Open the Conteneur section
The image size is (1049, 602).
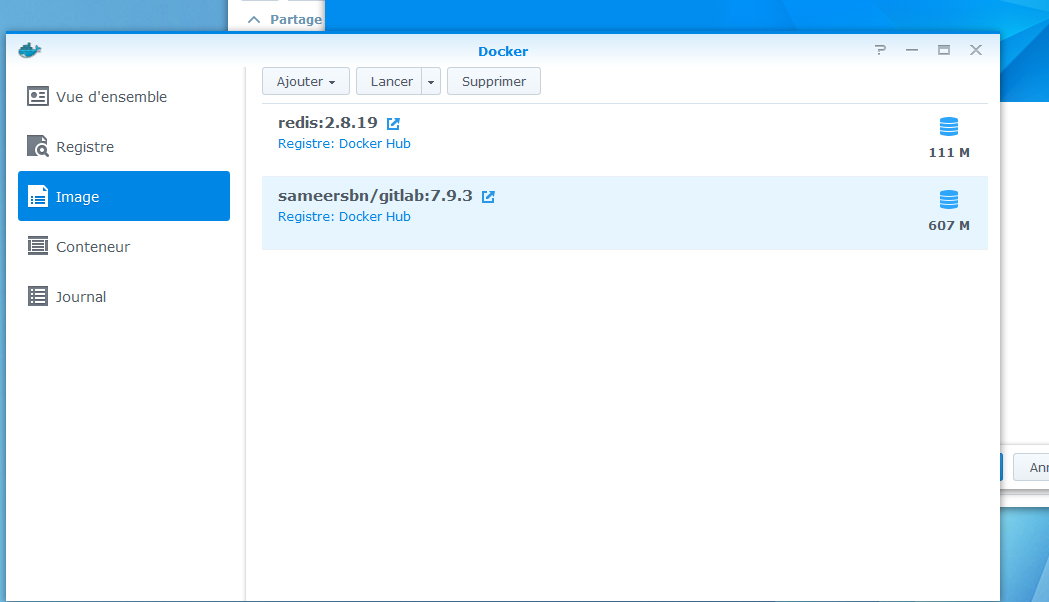pos(124,246)
